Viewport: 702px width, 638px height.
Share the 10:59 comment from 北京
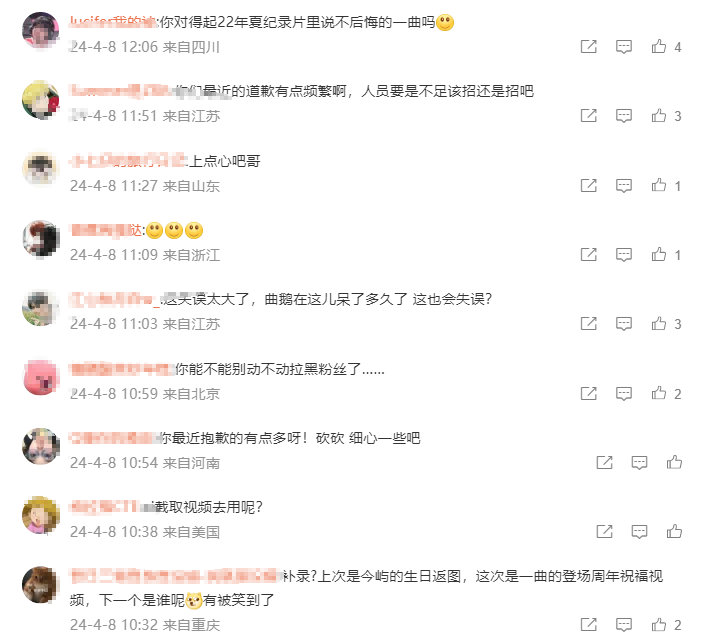coord(588,393)
